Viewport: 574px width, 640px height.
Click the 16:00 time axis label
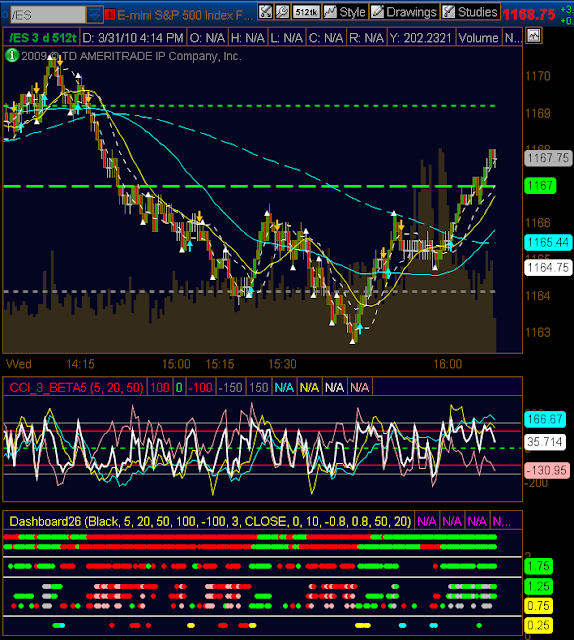[448, 364]
